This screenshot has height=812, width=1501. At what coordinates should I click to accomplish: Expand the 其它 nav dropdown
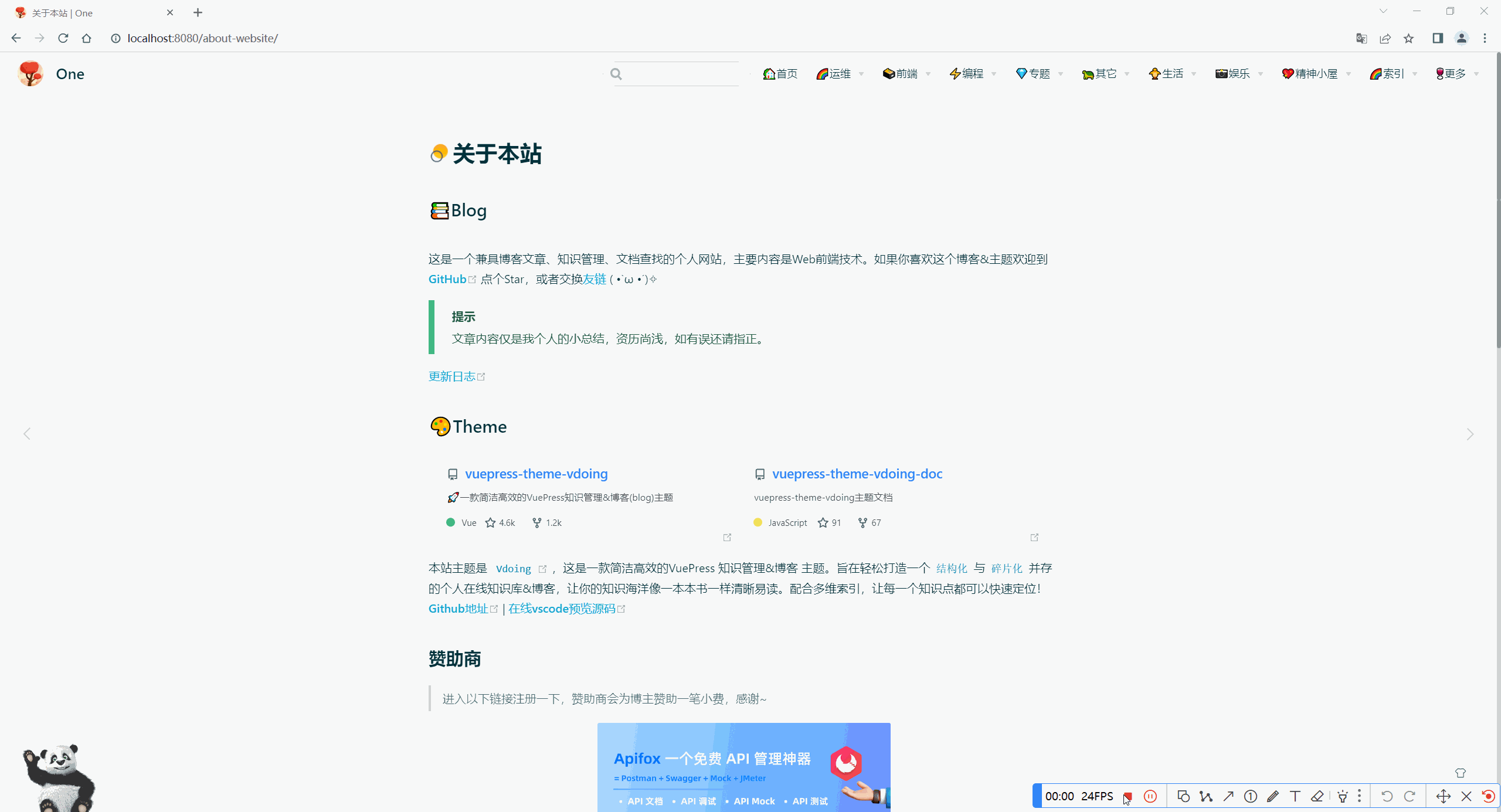(x=1106, y=74)
